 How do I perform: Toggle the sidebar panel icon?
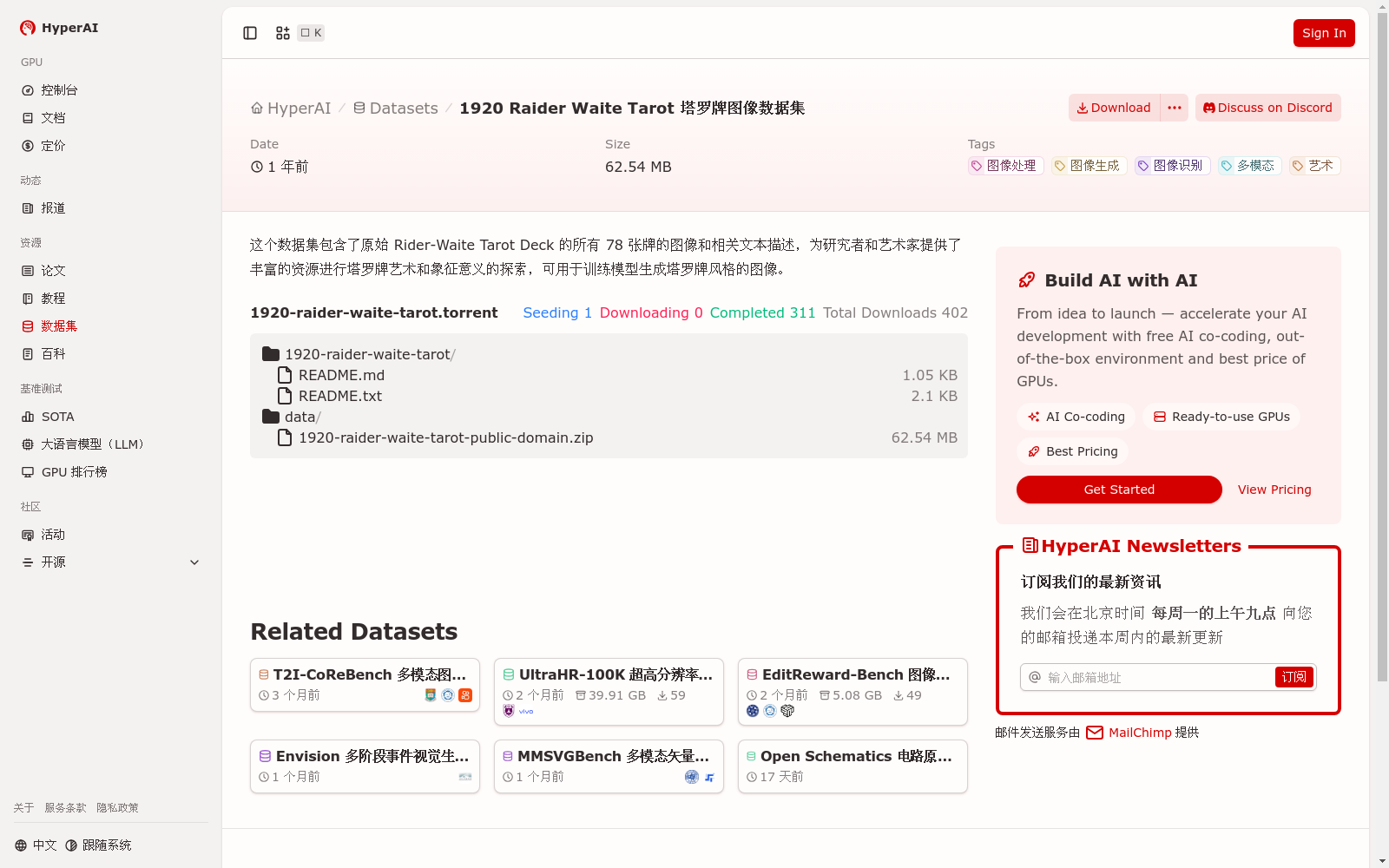(x=250, y=33)
